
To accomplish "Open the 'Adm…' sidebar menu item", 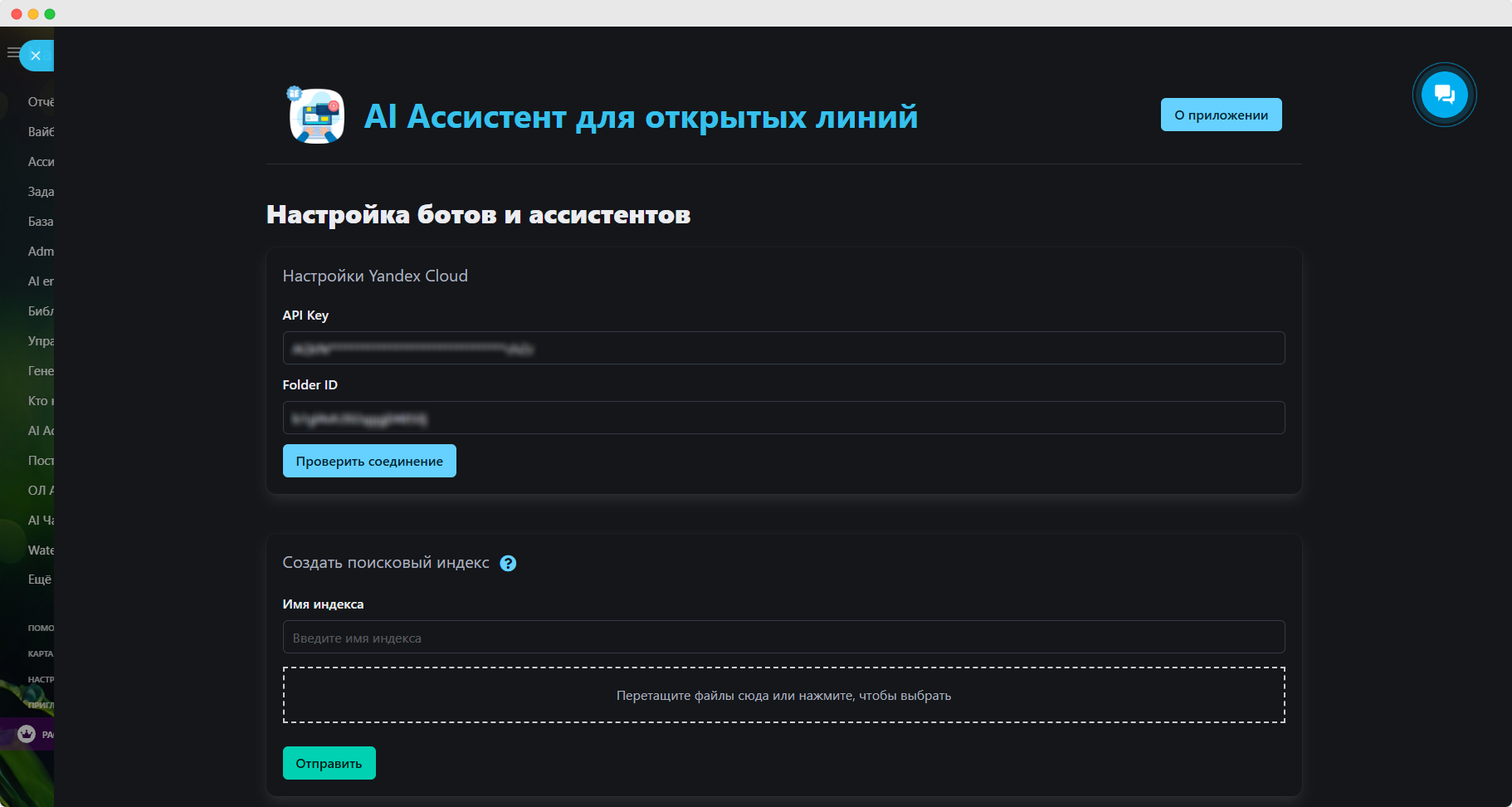I will point(41,252).
